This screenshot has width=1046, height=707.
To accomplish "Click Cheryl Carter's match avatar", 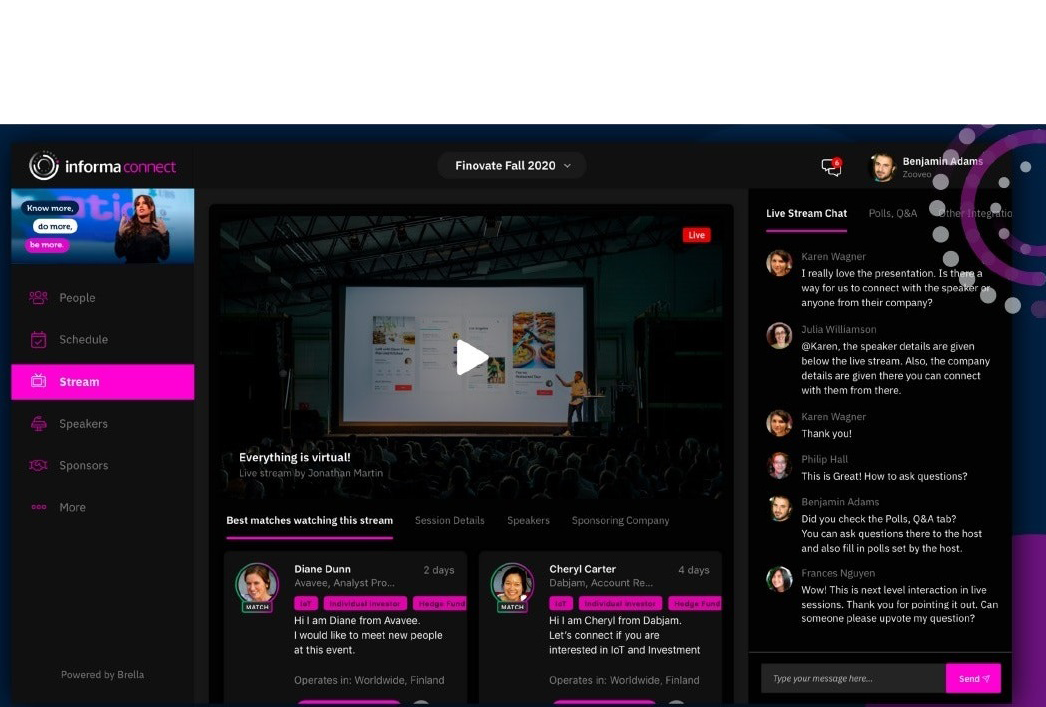I will (x=512, y=585).
